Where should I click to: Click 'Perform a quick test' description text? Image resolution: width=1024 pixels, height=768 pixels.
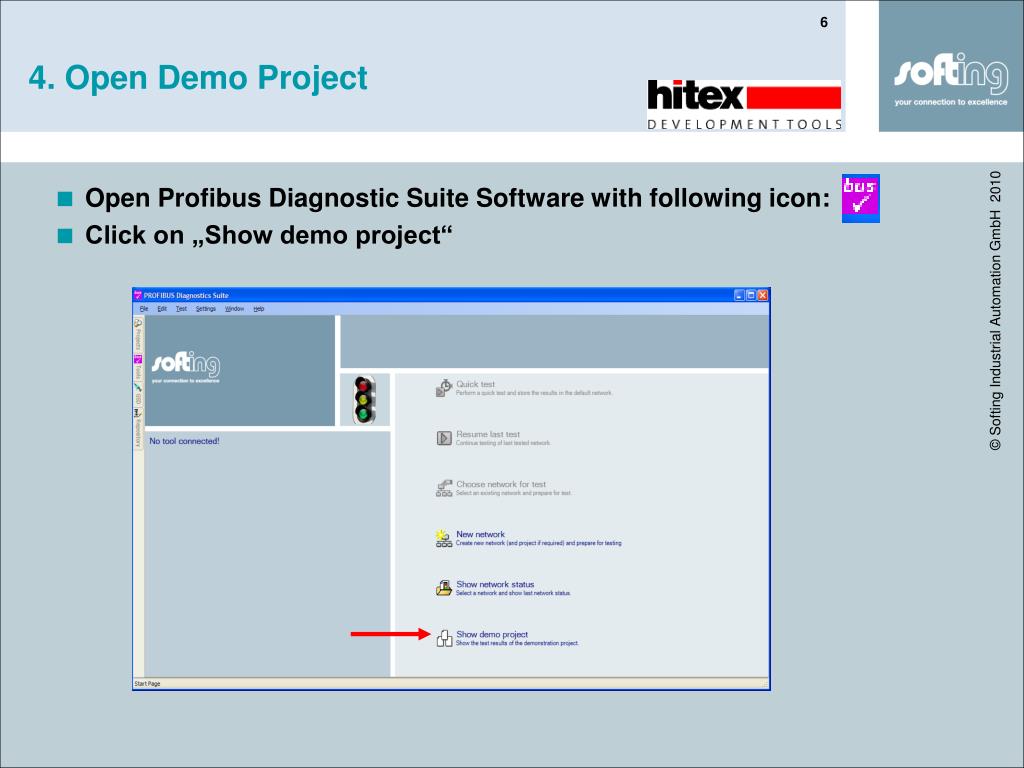click(x=534, y=393)
